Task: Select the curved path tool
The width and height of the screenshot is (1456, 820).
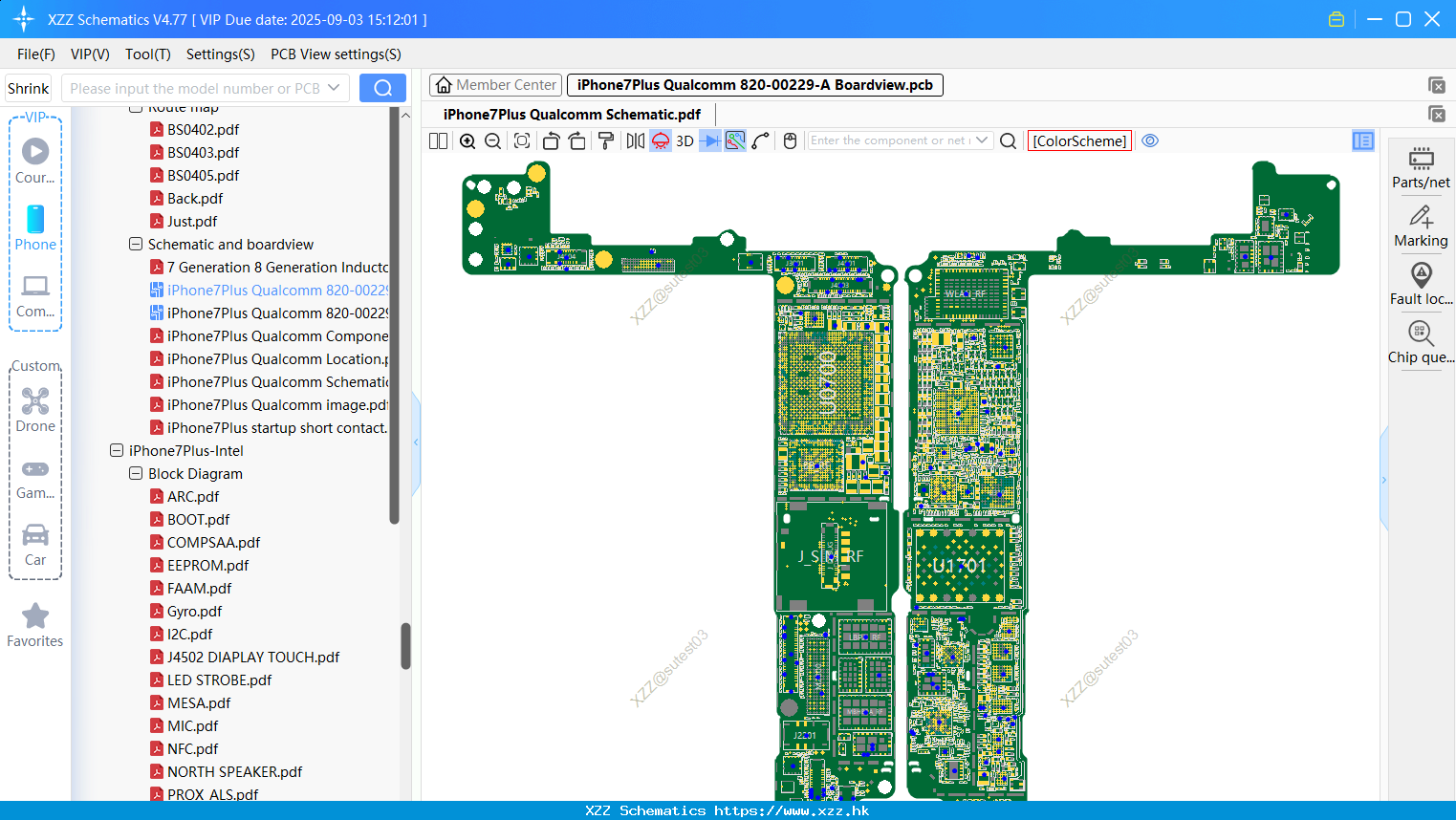Action: [761, 140]
